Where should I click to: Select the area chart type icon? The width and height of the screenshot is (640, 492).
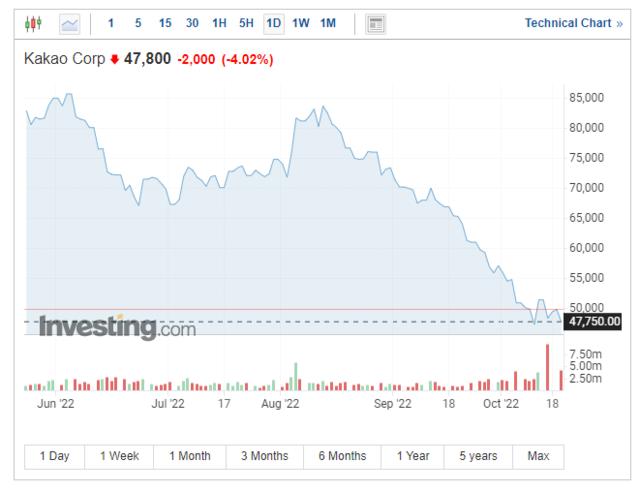(x=70, y=23)
